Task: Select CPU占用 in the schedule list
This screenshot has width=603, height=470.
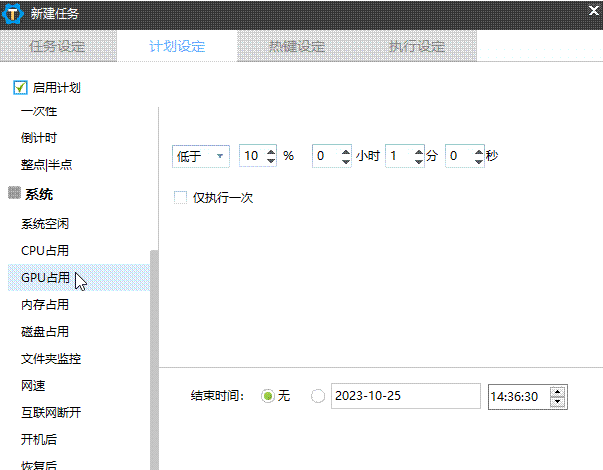Action: (x=45, y=251)
